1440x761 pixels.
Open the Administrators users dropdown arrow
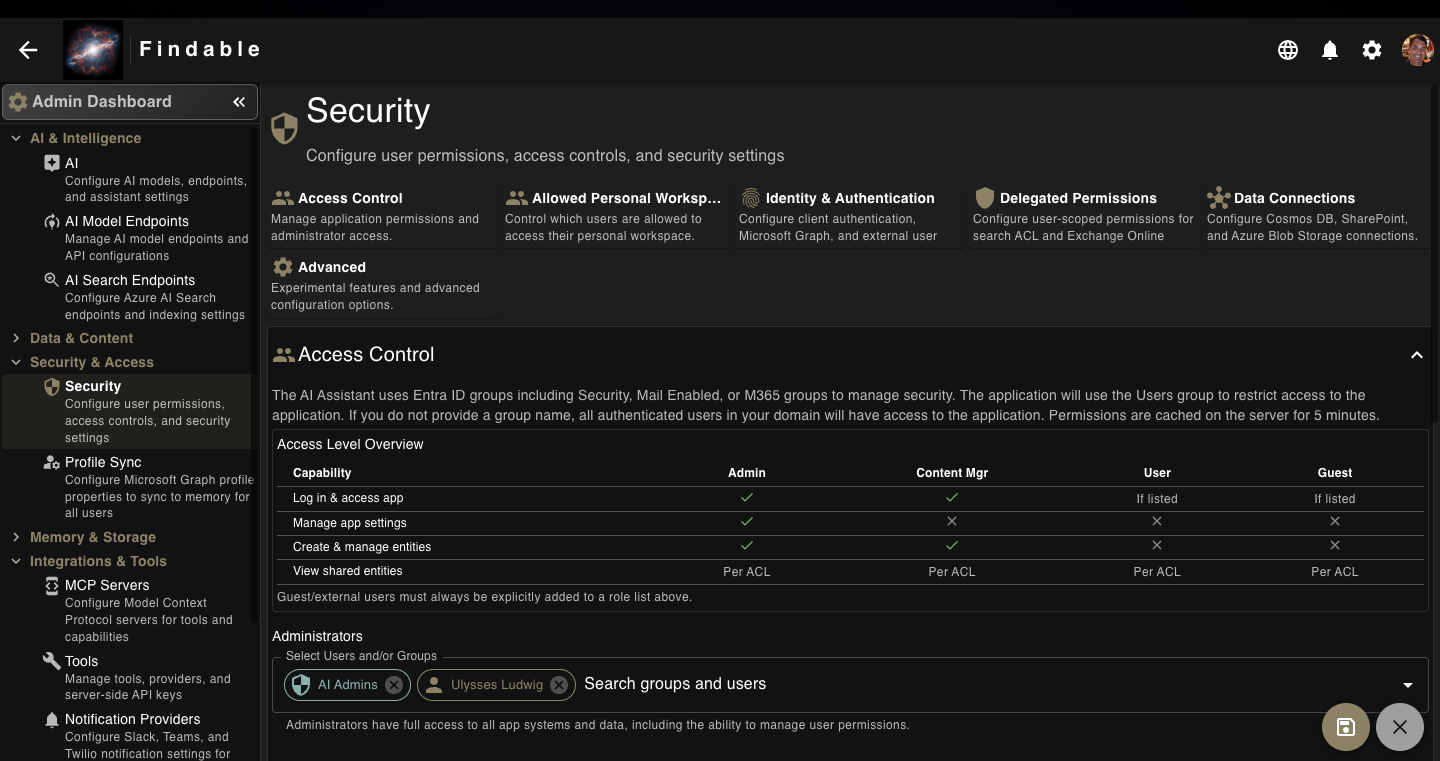[1408, 685]
